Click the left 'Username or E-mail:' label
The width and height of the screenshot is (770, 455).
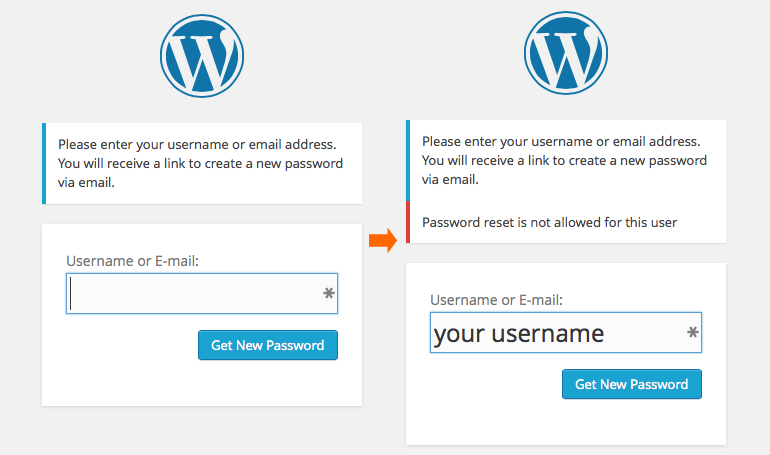click(x=133, y=261)
